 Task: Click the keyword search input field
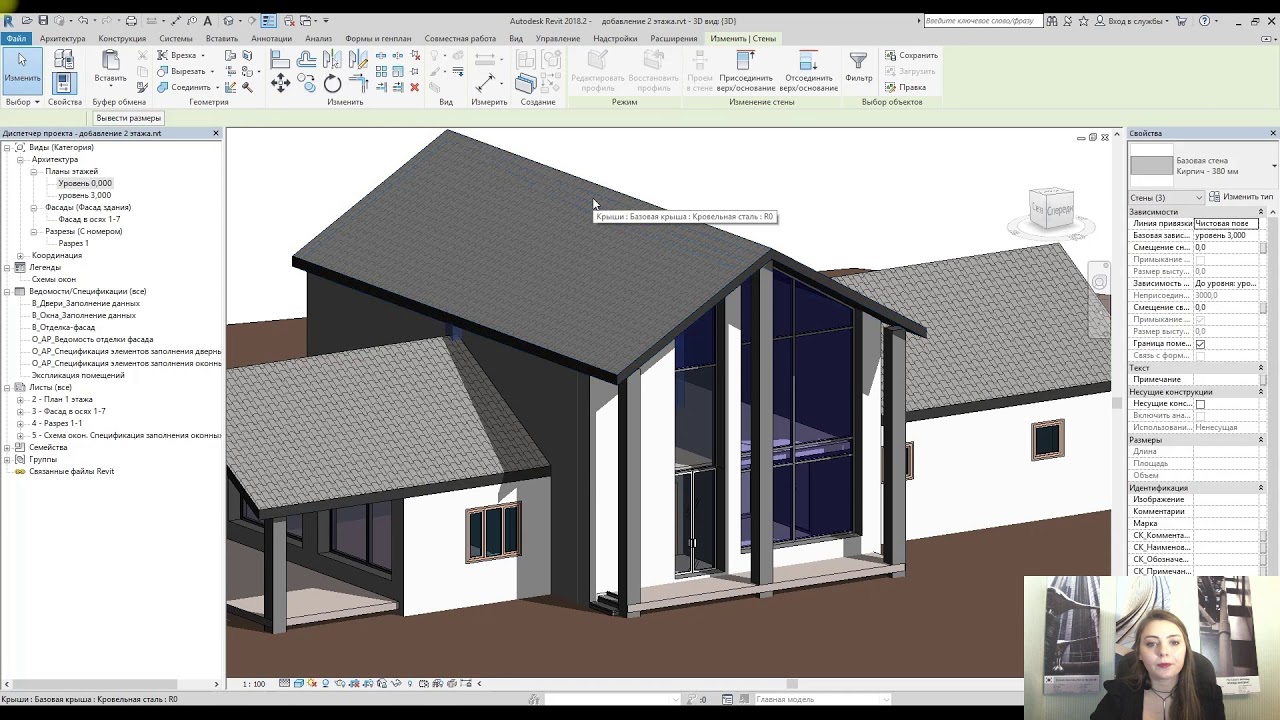(981, 20)
